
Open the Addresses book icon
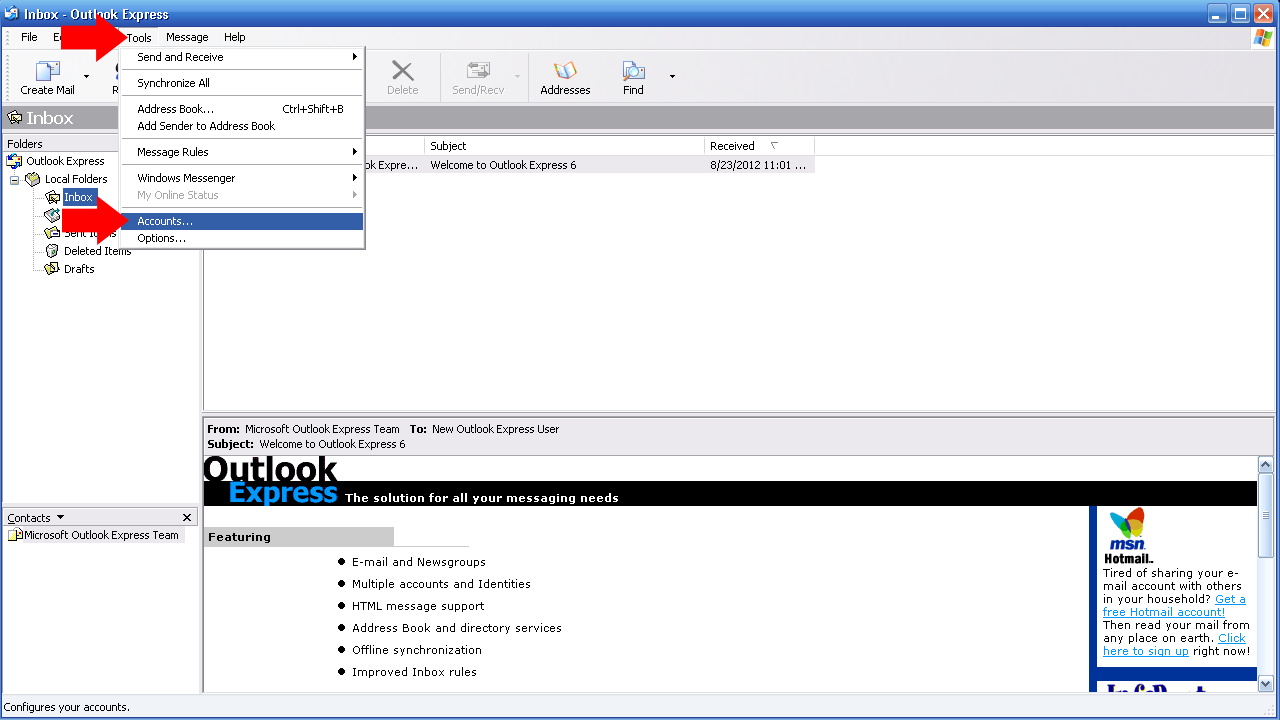(x=565, y=71)
